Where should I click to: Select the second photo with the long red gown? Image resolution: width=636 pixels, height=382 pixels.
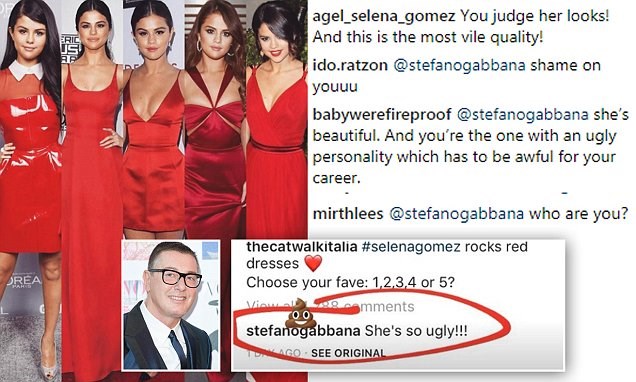(92, 191)
